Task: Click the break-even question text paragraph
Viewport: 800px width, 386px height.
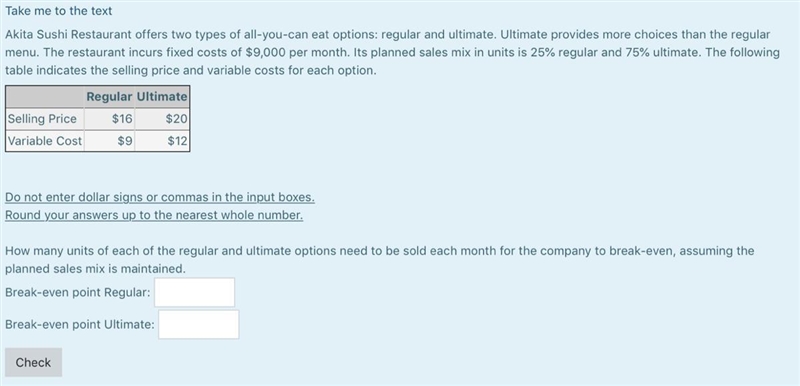Action: coord(380,260)
